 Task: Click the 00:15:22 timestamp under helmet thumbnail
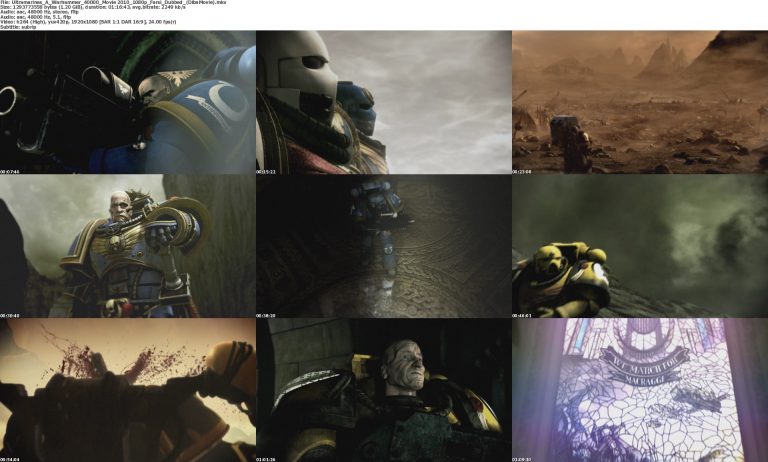pyautogui.click(x=266, y=172)
